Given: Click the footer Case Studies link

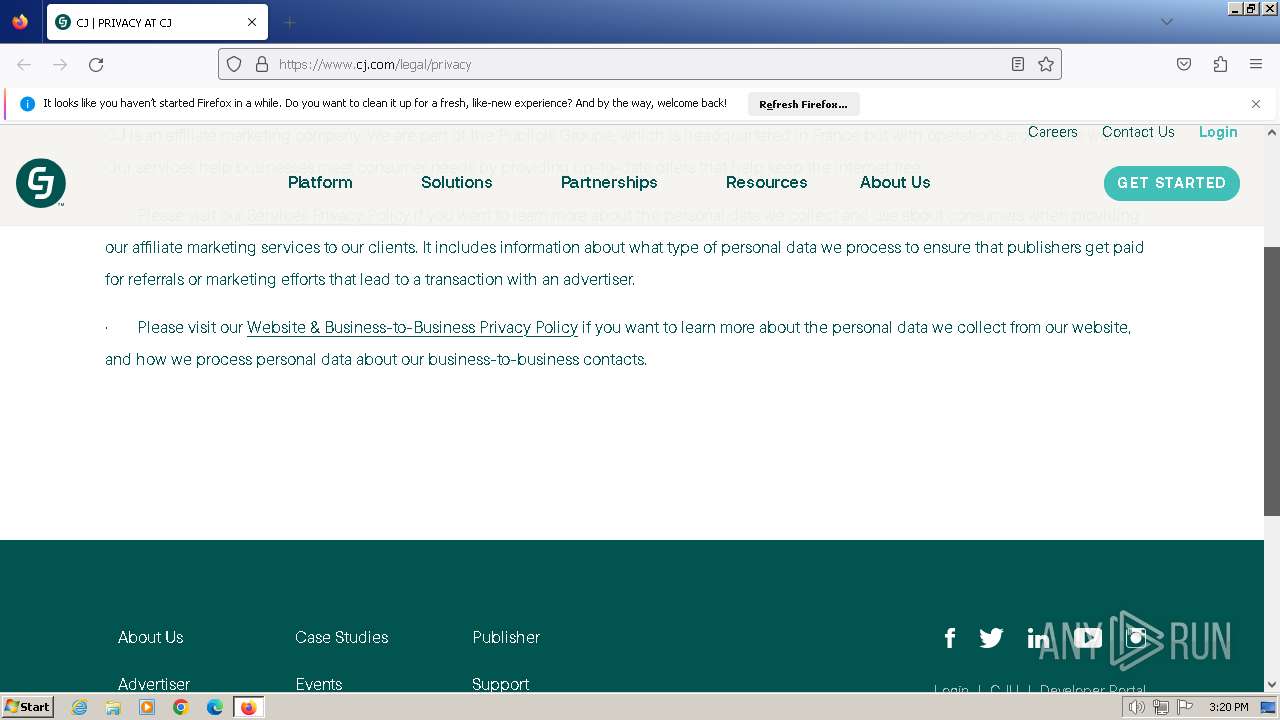Looking at the screenshot, I should (x=342, y=637).
